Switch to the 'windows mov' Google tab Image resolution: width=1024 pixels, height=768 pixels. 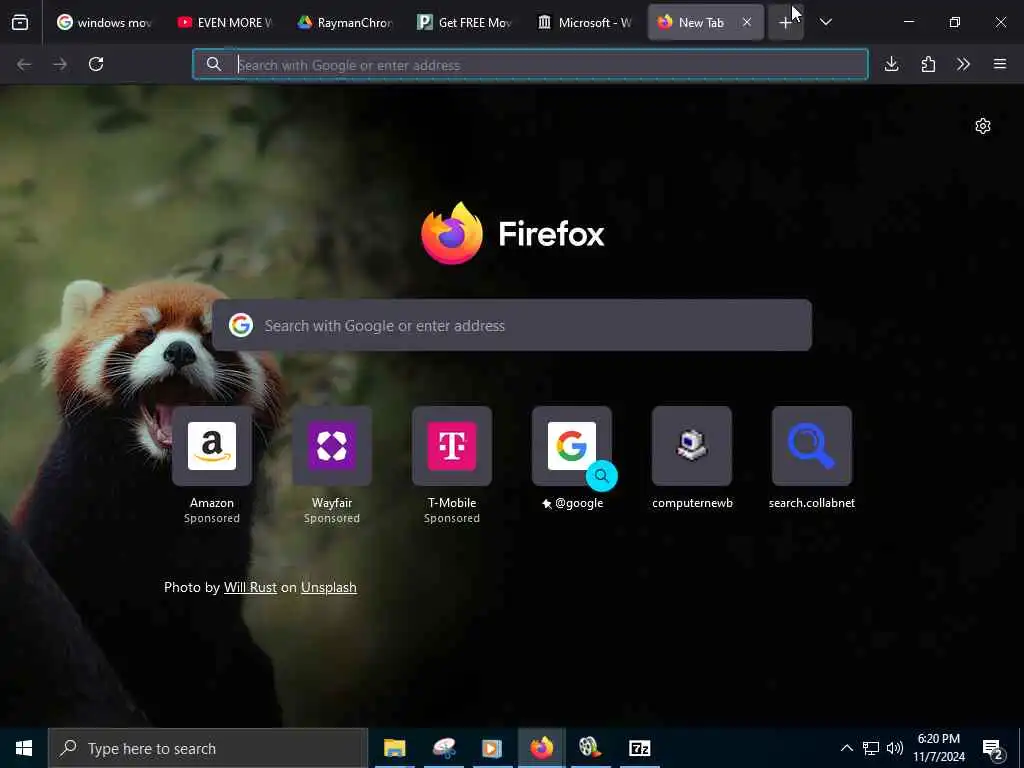(x=104, y=22)
